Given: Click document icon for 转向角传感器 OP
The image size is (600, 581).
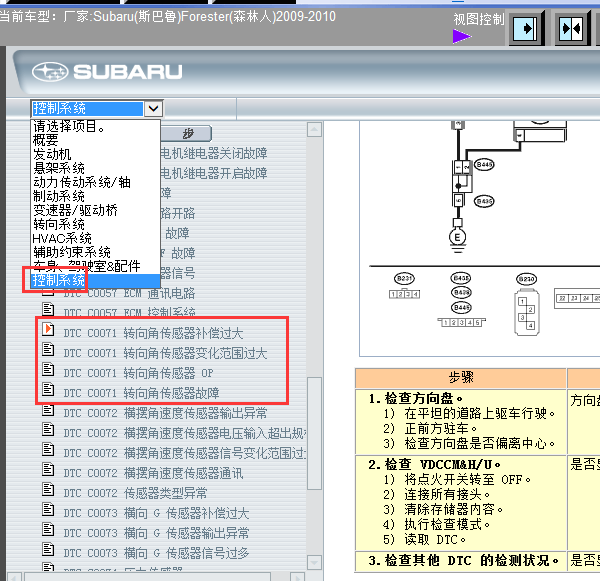Looking at the screenshot, I should (48, 369).
